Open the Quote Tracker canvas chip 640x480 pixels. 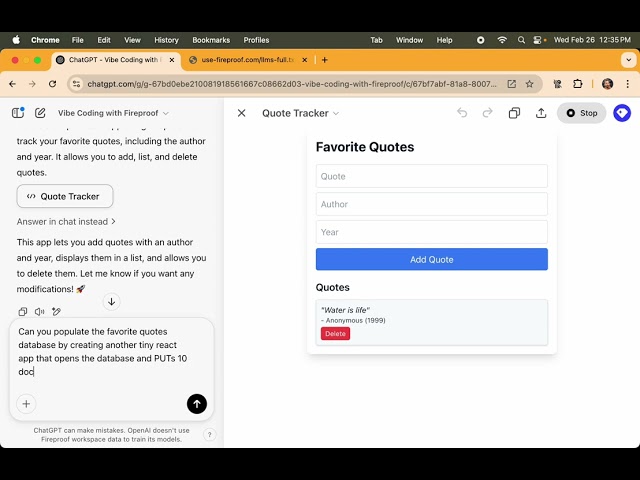(65, 196)
